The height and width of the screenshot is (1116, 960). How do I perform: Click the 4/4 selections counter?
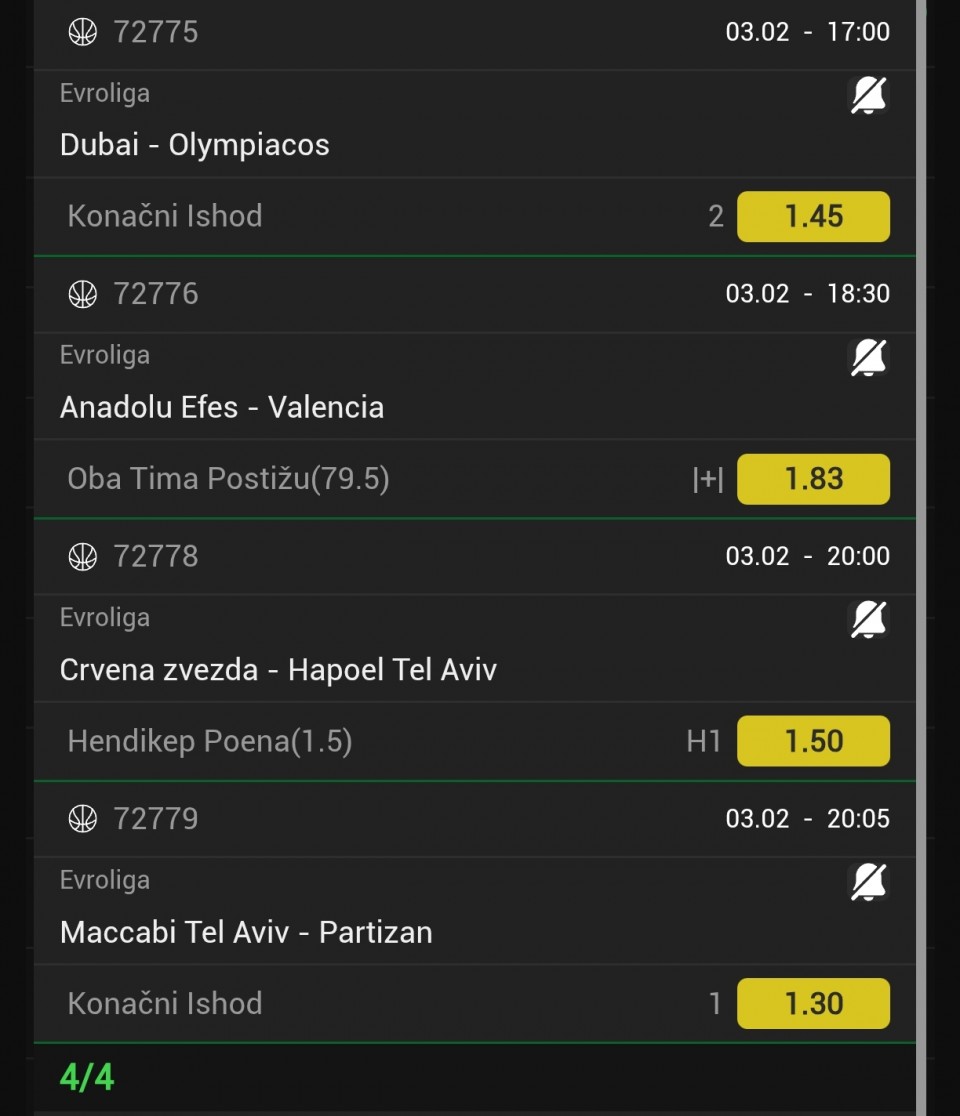87,1078
